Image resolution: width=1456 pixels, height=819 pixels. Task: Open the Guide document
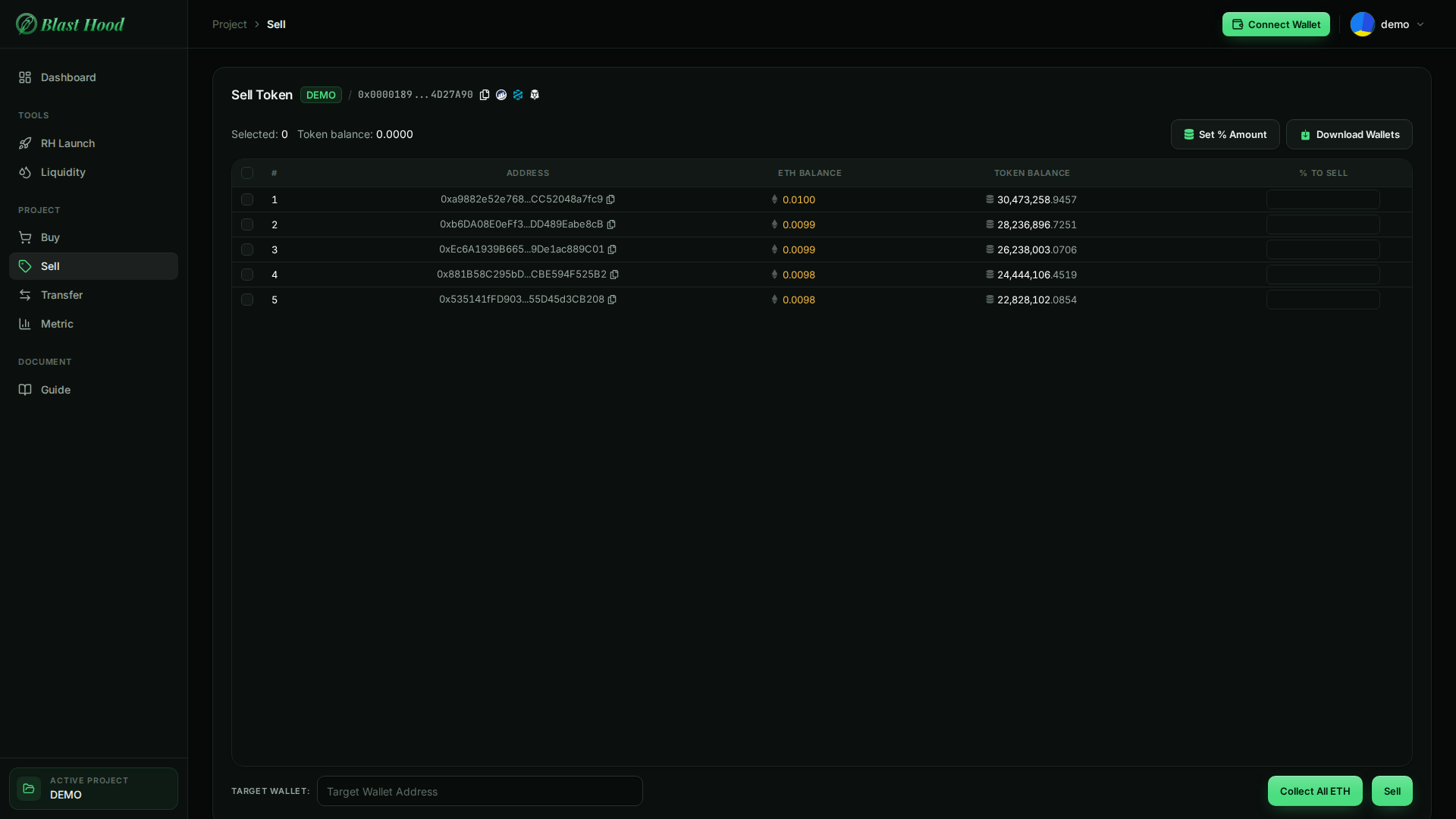(x=93, y=390)
